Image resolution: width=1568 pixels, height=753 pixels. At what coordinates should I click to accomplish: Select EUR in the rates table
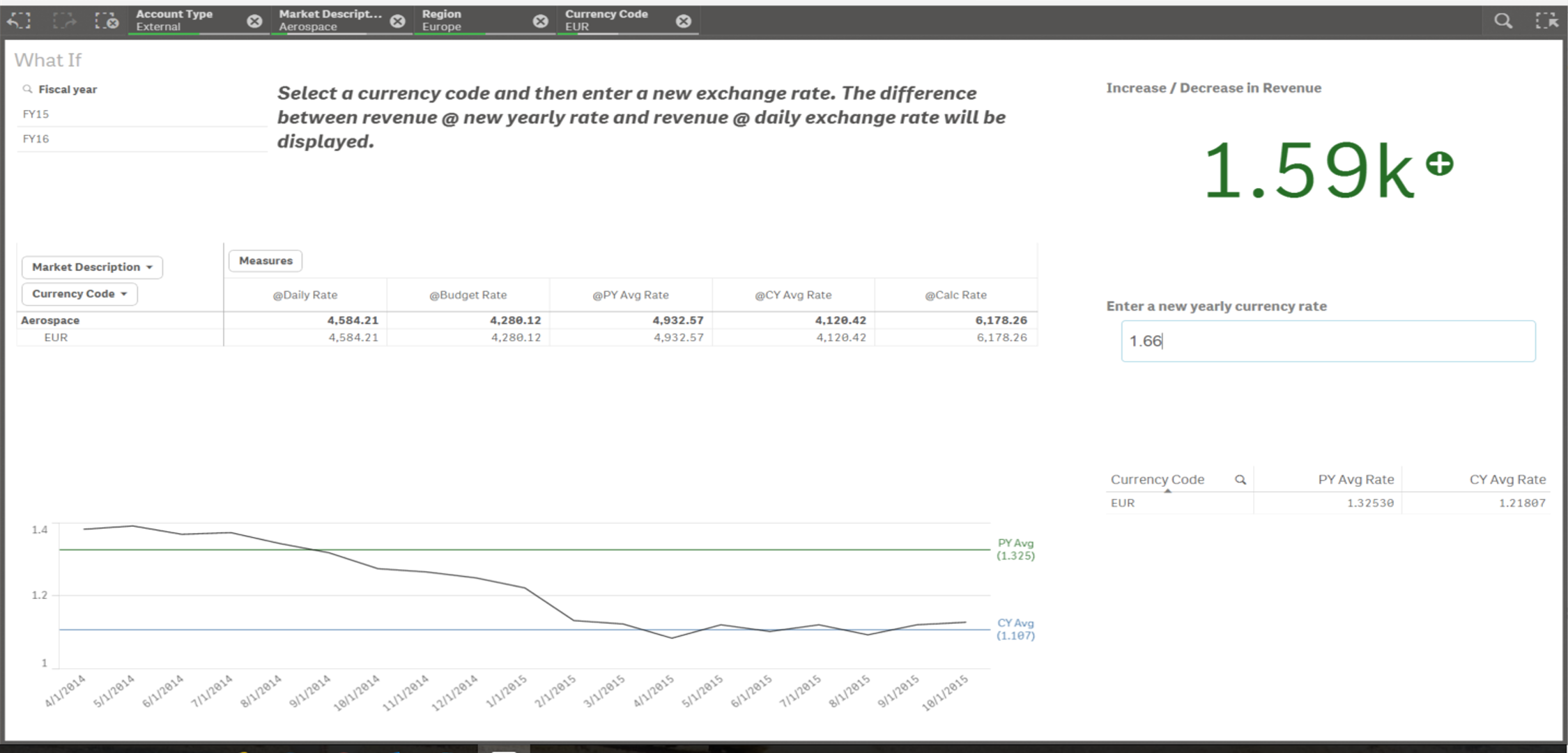[x=1122, y=503]
